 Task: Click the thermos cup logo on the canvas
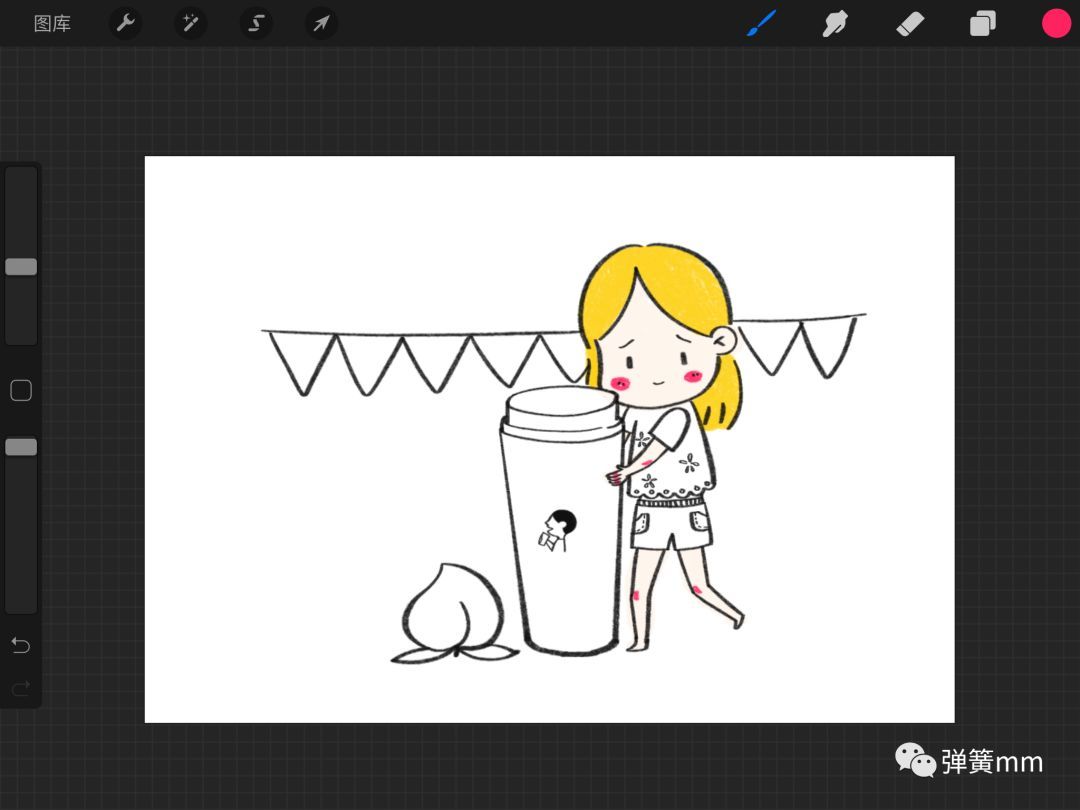tap(557, 530)
